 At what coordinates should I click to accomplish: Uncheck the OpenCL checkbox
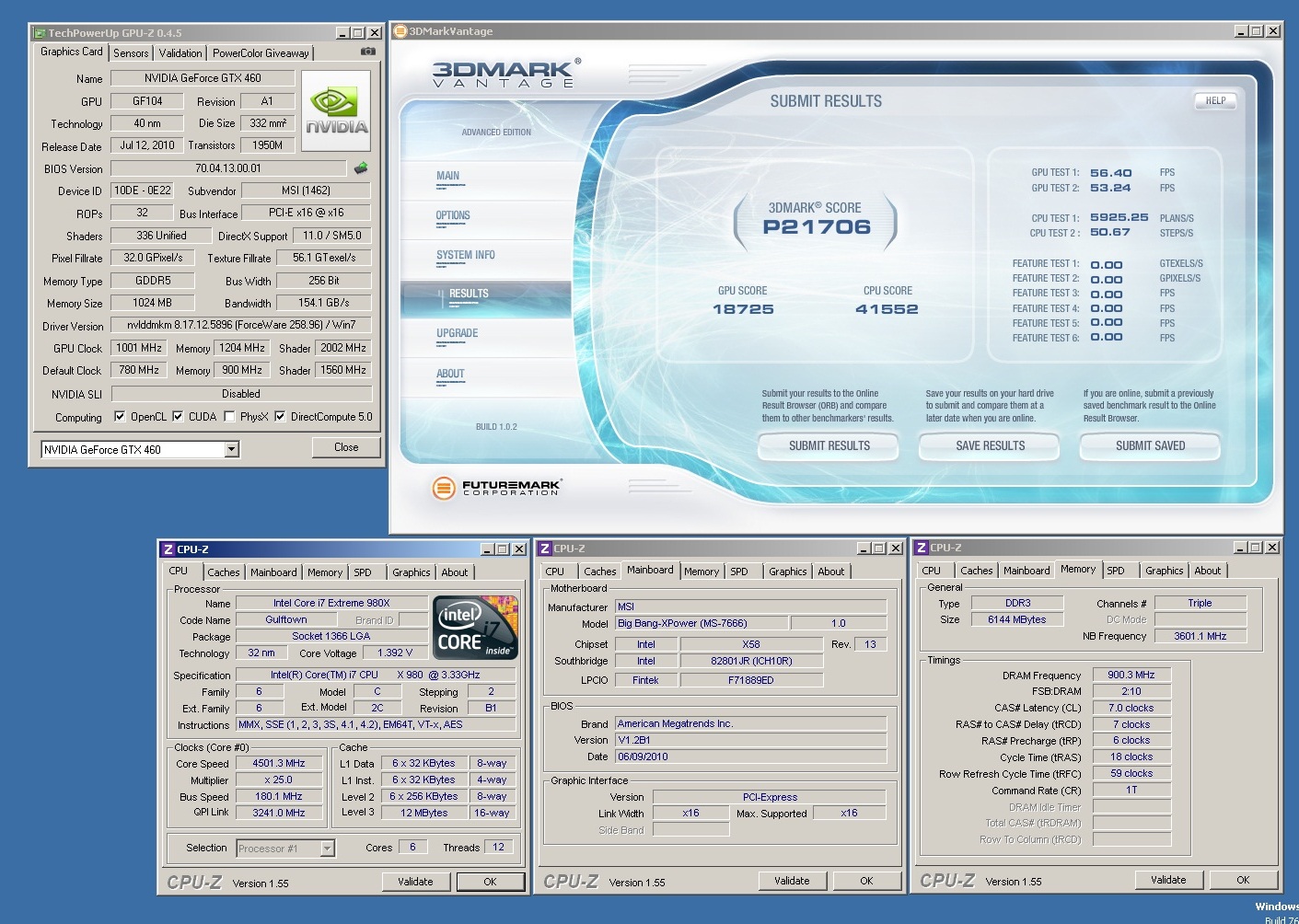click(x=120, y=416)
